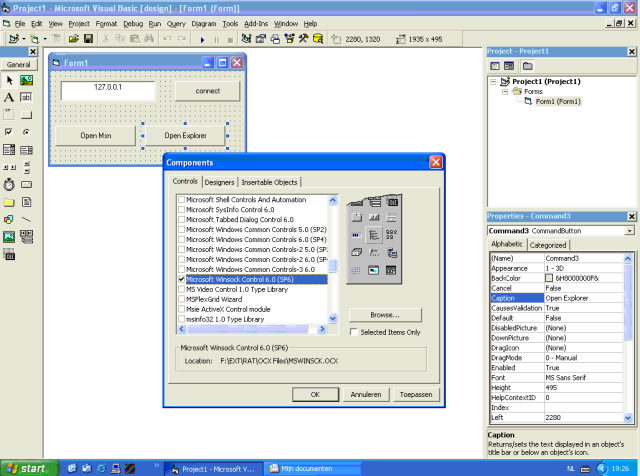Click components list horizontal right arrow
The image size is (640, 476).
click(x=322, y=329)
